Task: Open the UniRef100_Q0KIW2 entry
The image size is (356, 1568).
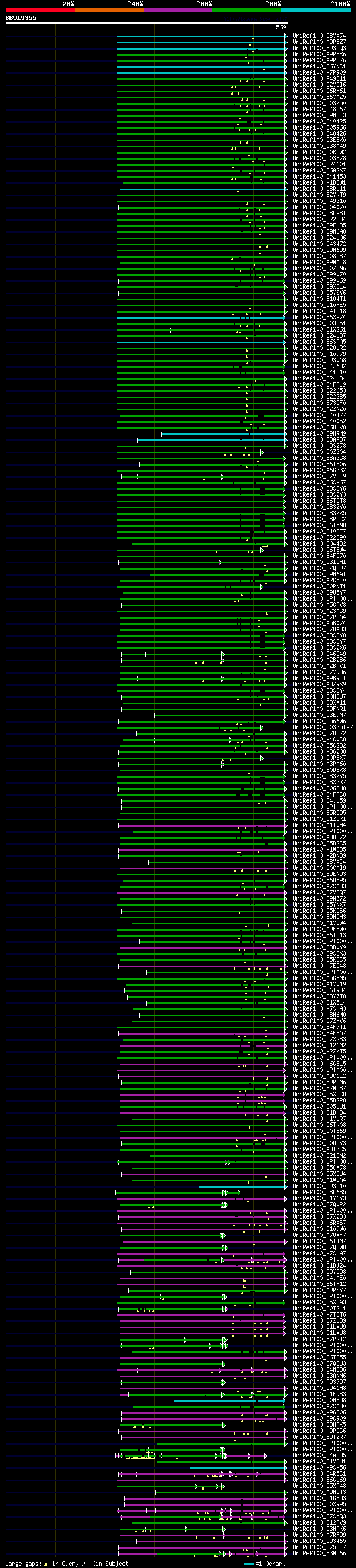Action: click(319, 152)
